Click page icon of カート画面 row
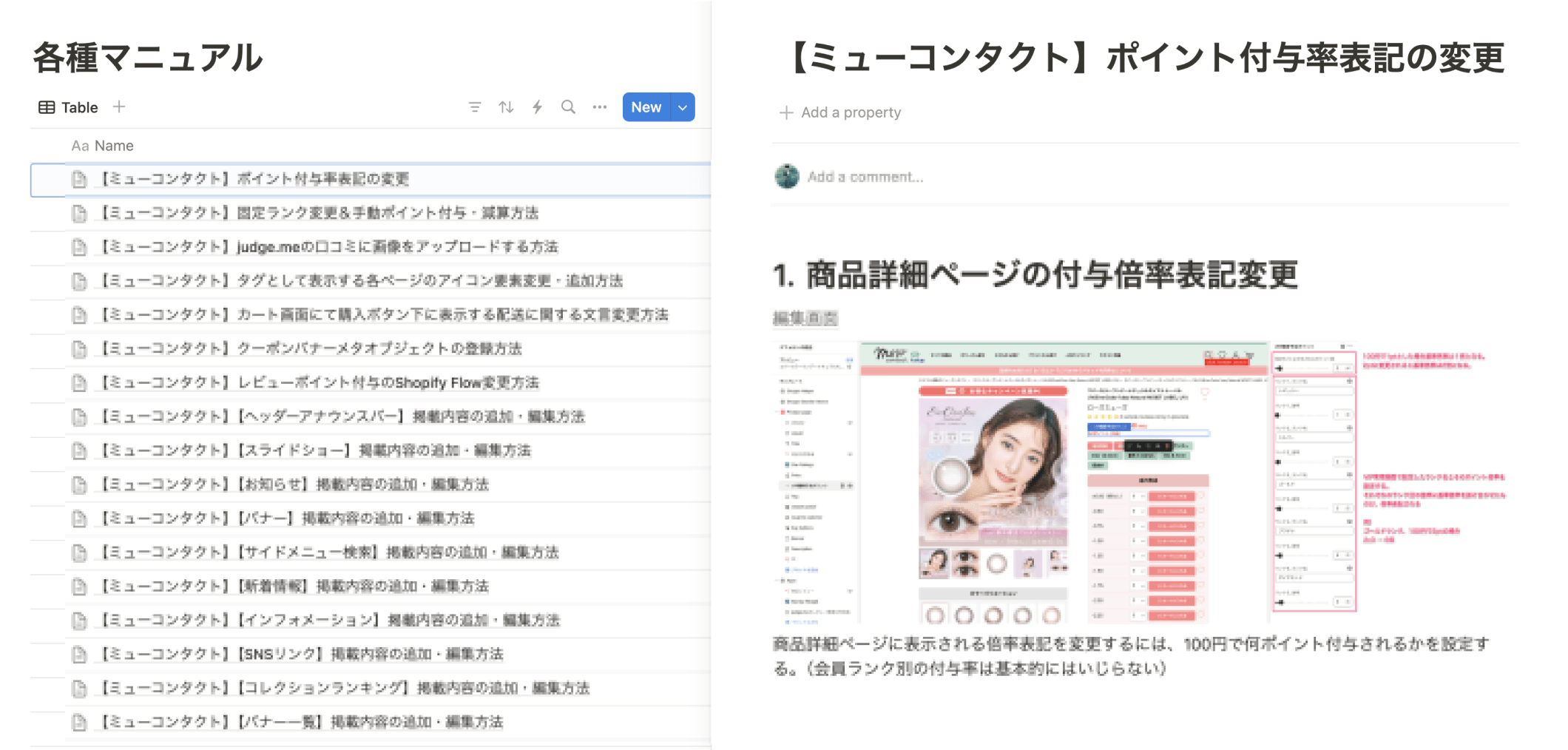 pyautogui.click(x=79, y=315)
